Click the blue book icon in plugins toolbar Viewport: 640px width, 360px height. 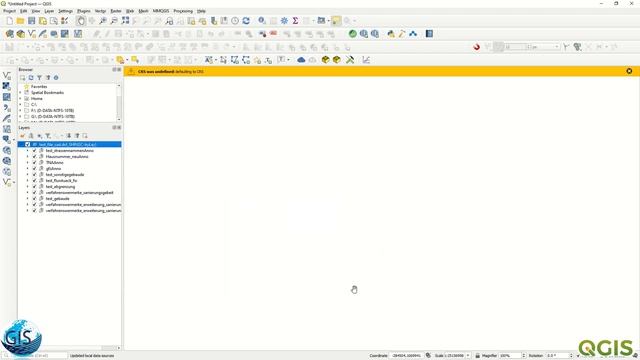pyautogui.click(x=429, y=34)
